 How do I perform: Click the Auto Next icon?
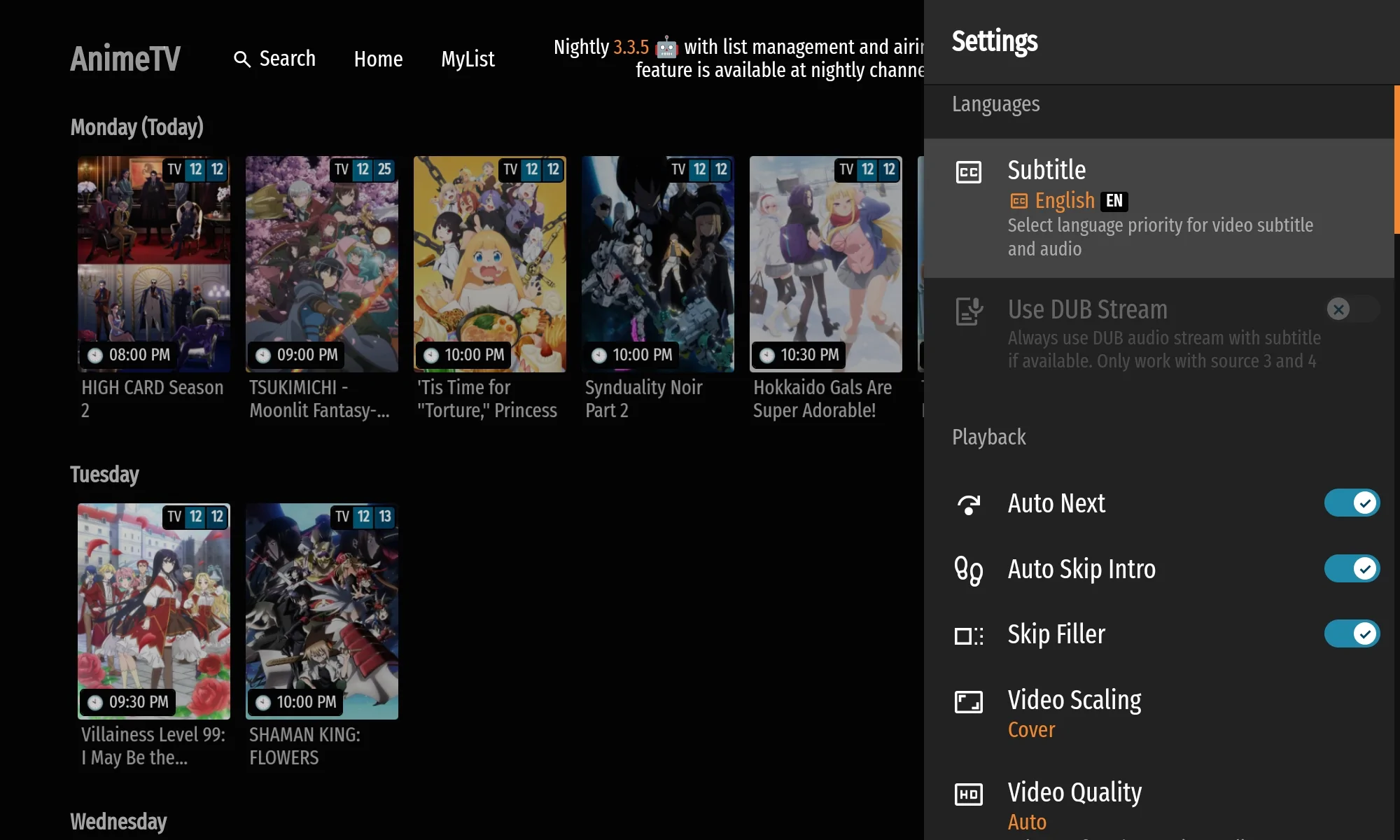tap(969, 504)
